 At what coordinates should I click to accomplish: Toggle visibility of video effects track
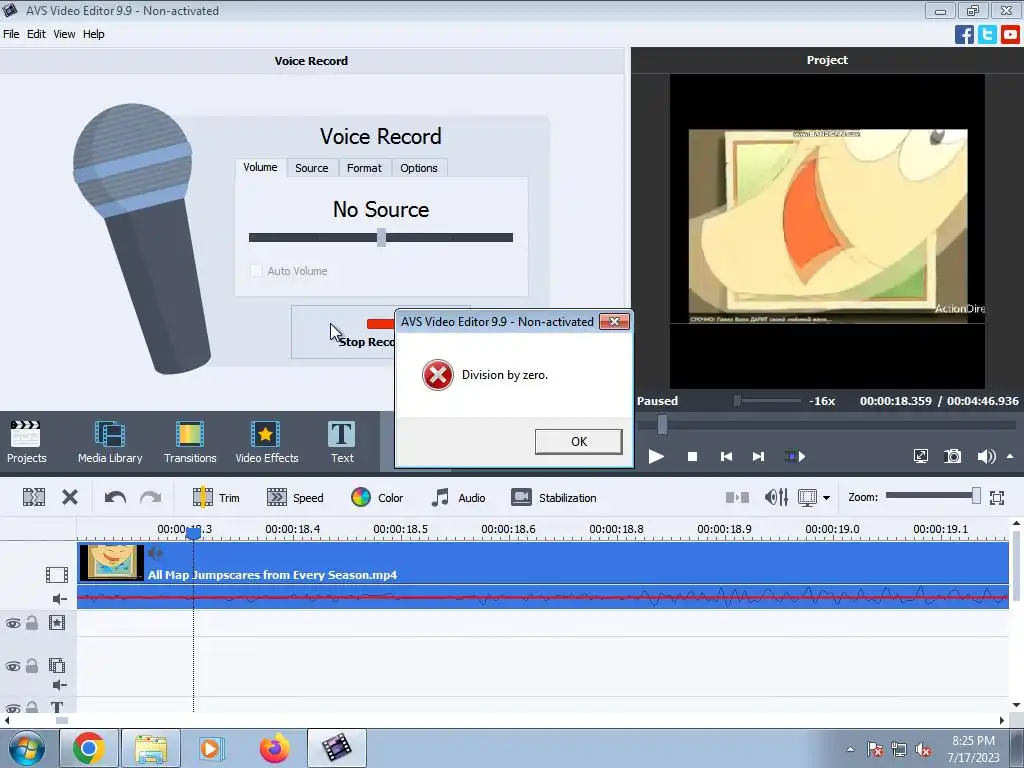click(x=13, y=623)
